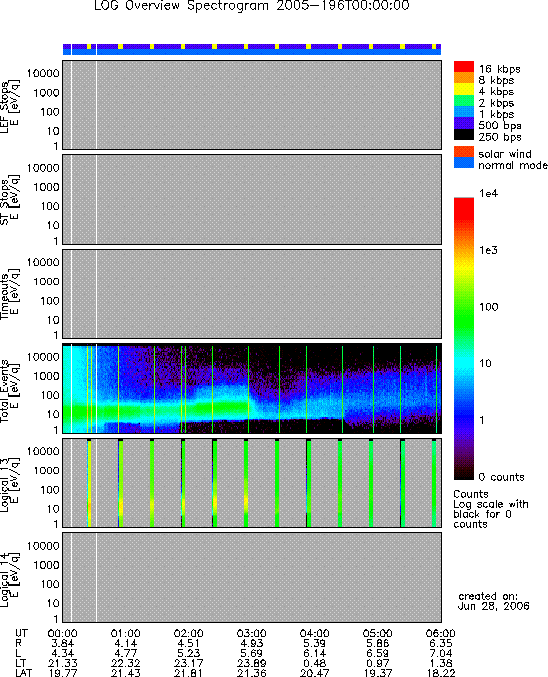Click the LEF Stops spectrogram panel
Image resolution: width=548 pixels, height=677 pixels.
[x=252, y=105]
